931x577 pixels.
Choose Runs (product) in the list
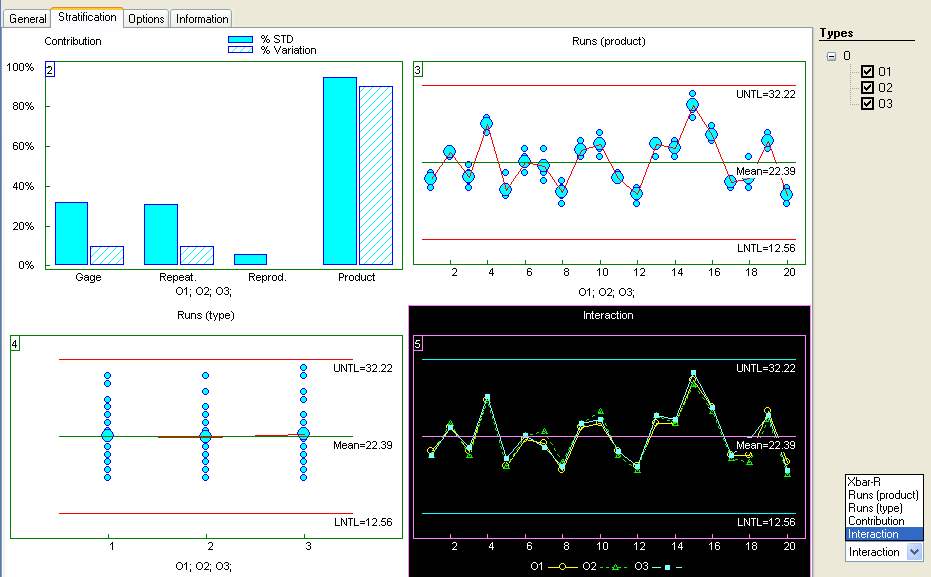(x=882, y=495)
